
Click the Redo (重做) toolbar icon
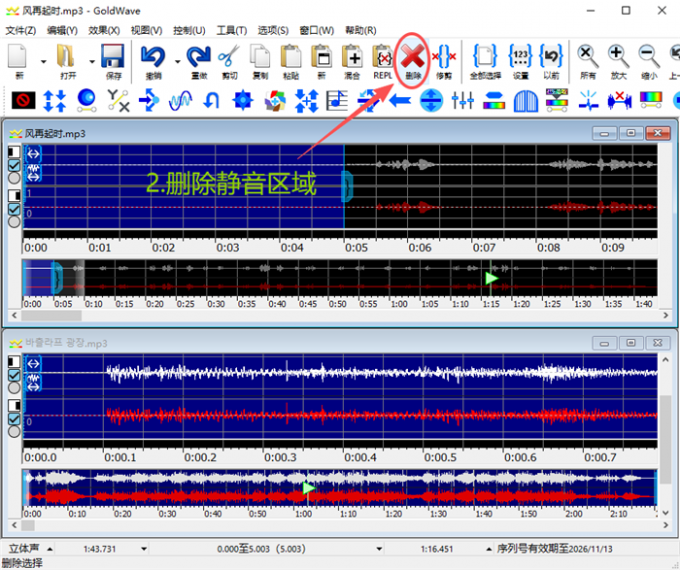198,58
